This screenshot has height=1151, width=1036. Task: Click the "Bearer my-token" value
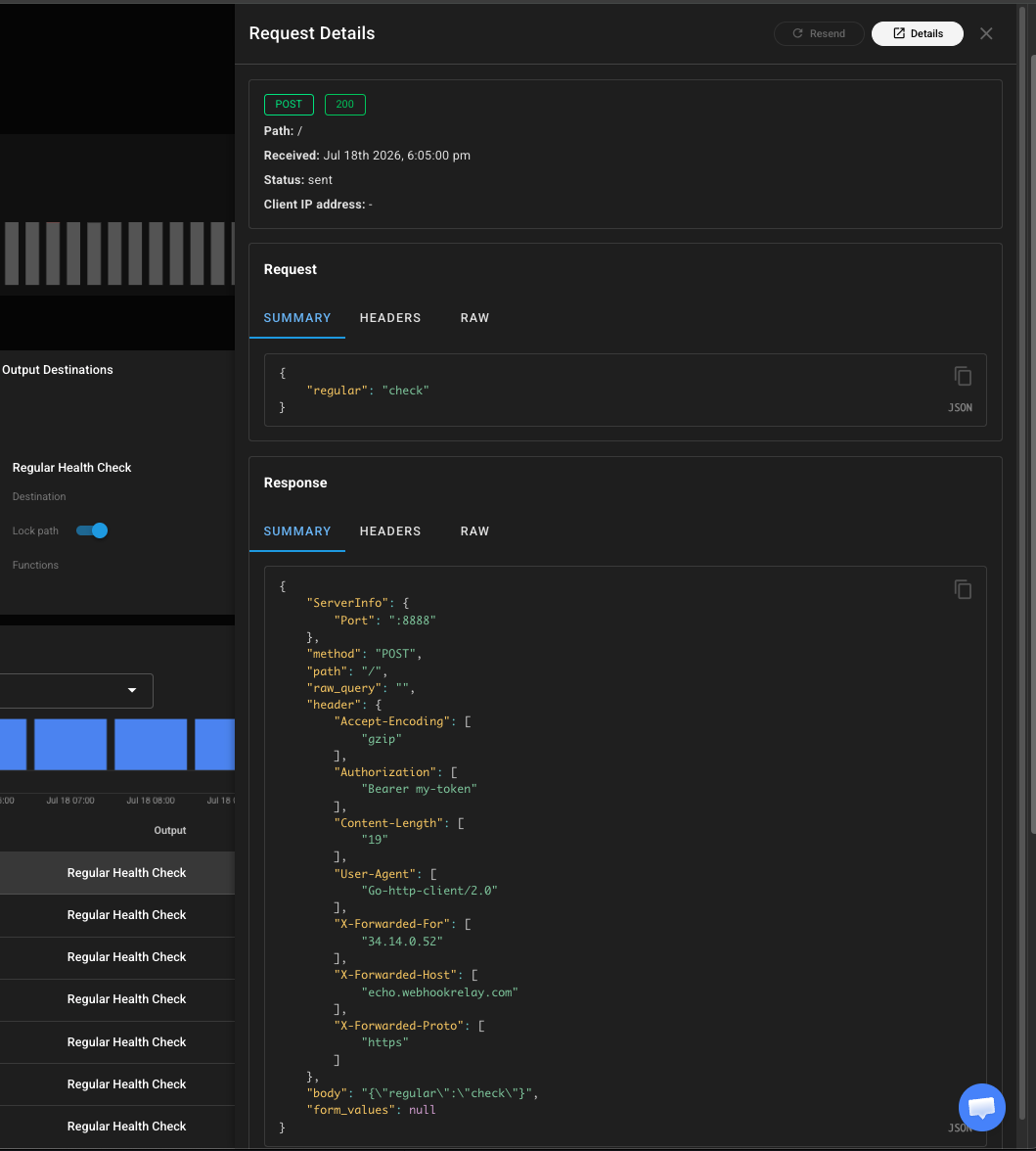coord(419,789)
